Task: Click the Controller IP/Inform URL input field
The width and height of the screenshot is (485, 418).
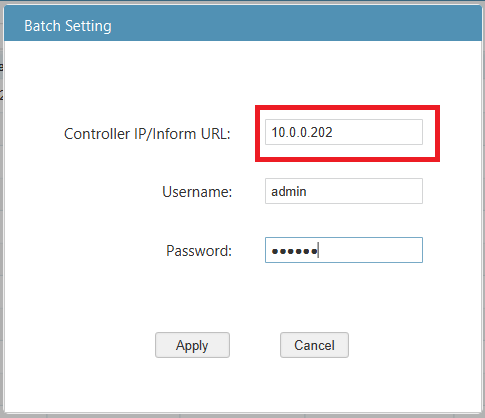Action: (x=344, y=132)
